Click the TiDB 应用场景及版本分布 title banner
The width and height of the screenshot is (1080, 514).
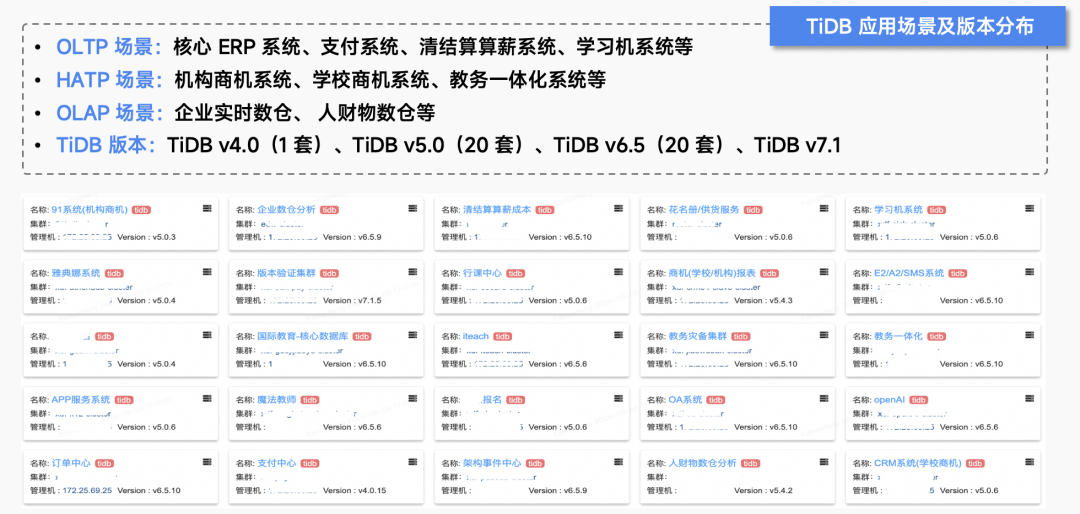pos(920,26)
